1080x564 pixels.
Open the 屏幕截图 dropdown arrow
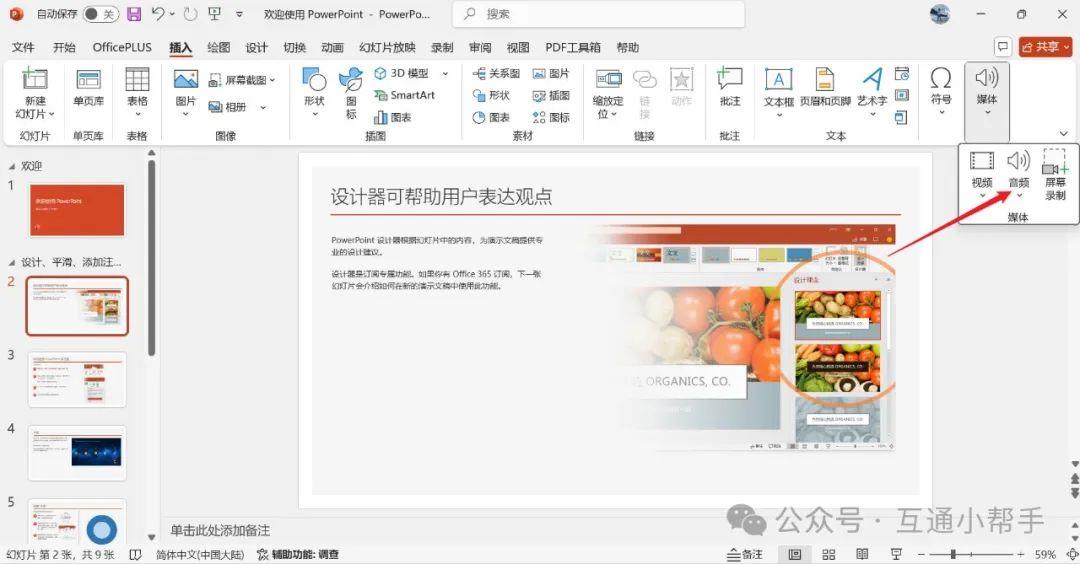tap(273, 80)
